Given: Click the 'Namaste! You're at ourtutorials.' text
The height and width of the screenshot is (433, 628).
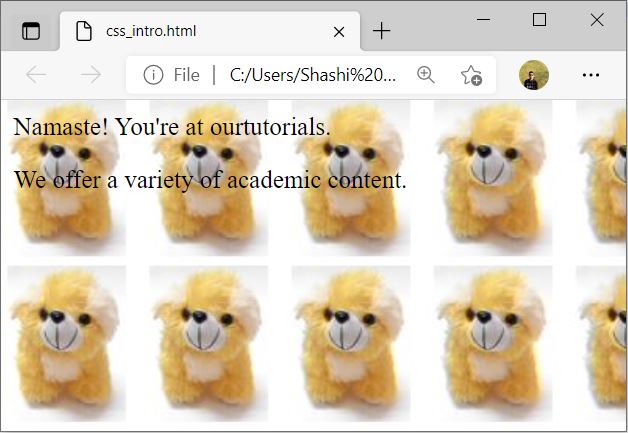Looking at the screenshot, I should coord(172,127).
